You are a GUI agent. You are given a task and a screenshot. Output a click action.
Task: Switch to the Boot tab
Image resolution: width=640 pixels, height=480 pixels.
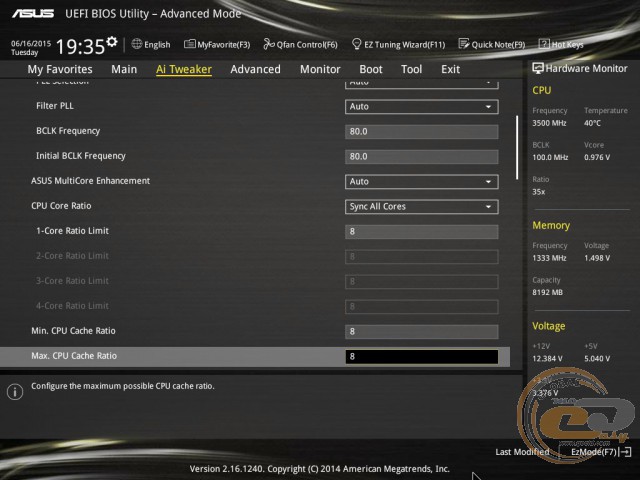tap(371, 69)
